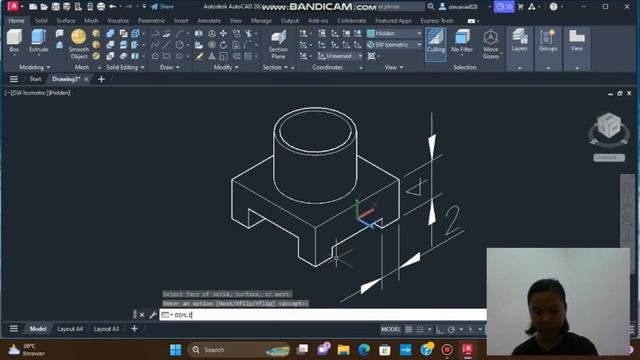This screenshot has height=360, width=640.
Task: Click the user account name
Action: click(x=463, y=7)
